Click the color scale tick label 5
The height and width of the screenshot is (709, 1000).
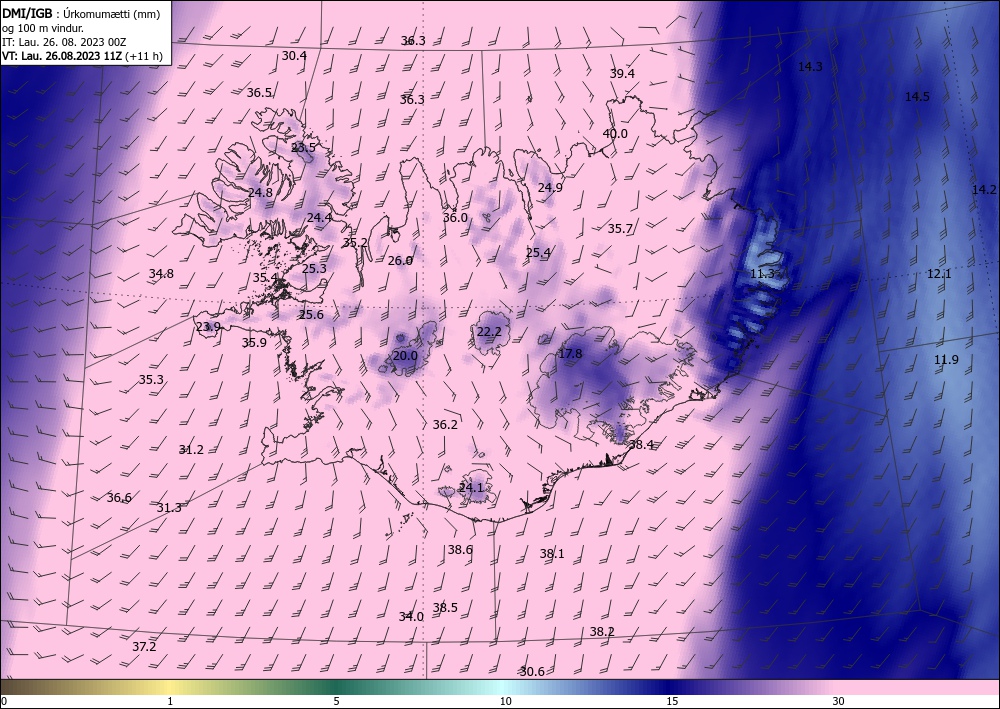tap(337, 701)
